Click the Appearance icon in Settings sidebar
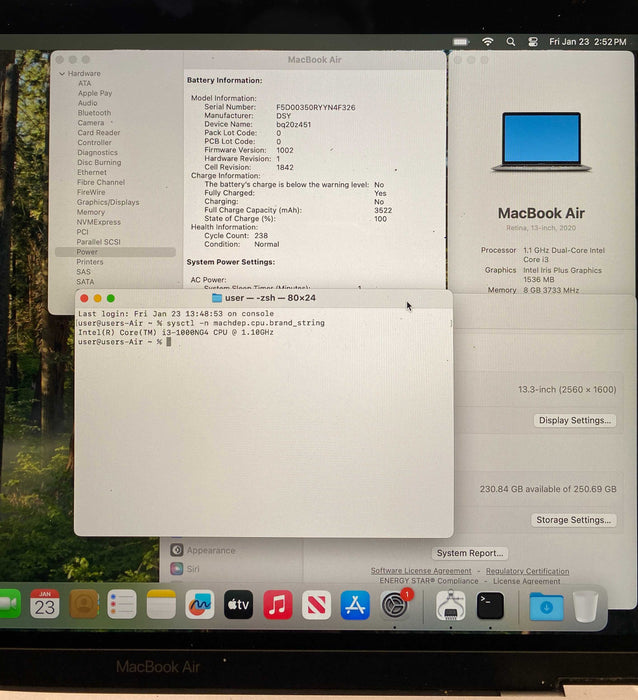Viewport: 638px width, 700px height. click(177, 550)
